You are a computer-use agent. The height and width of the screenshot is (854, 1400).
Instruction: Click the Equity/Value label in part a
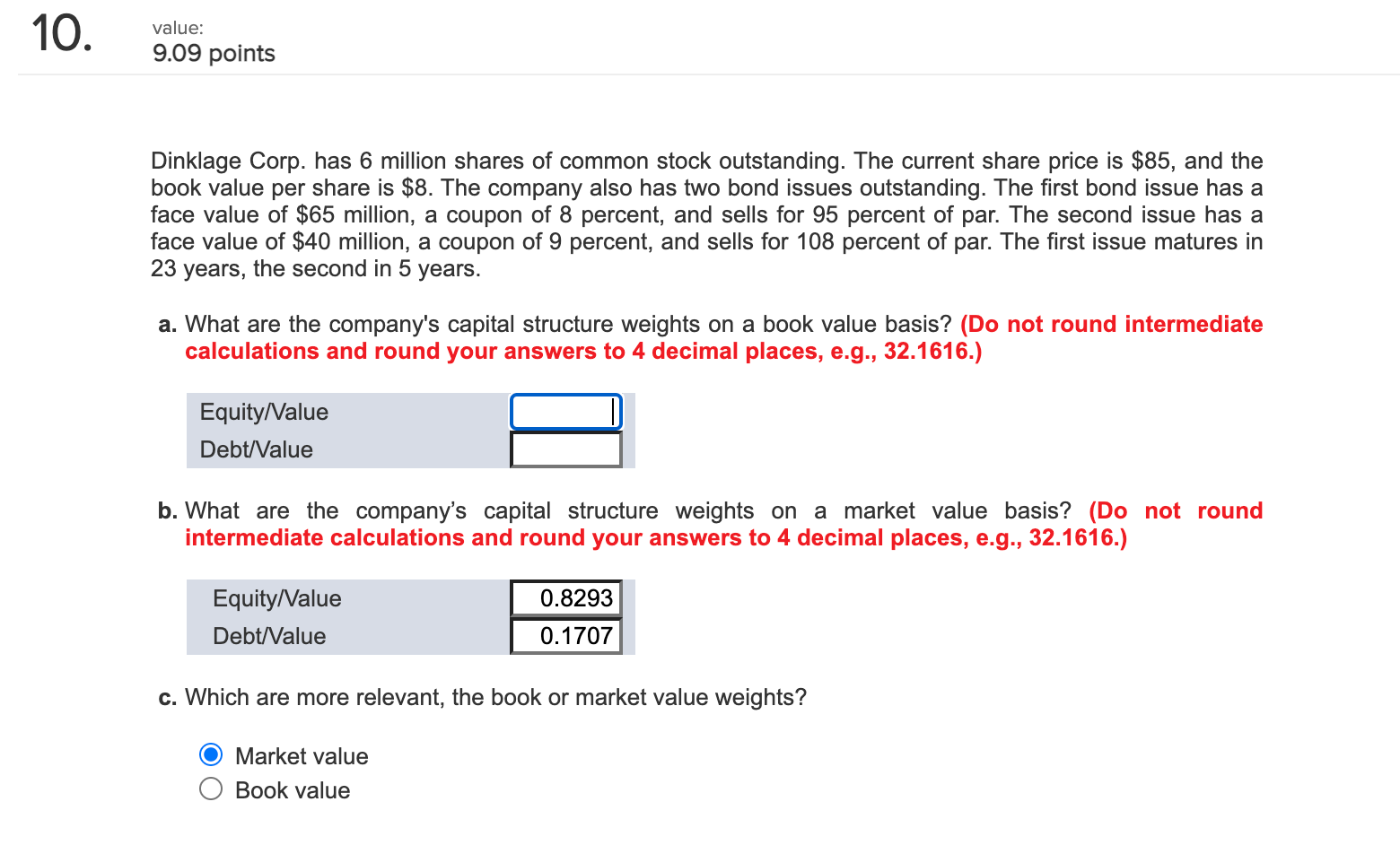[265, 412]
